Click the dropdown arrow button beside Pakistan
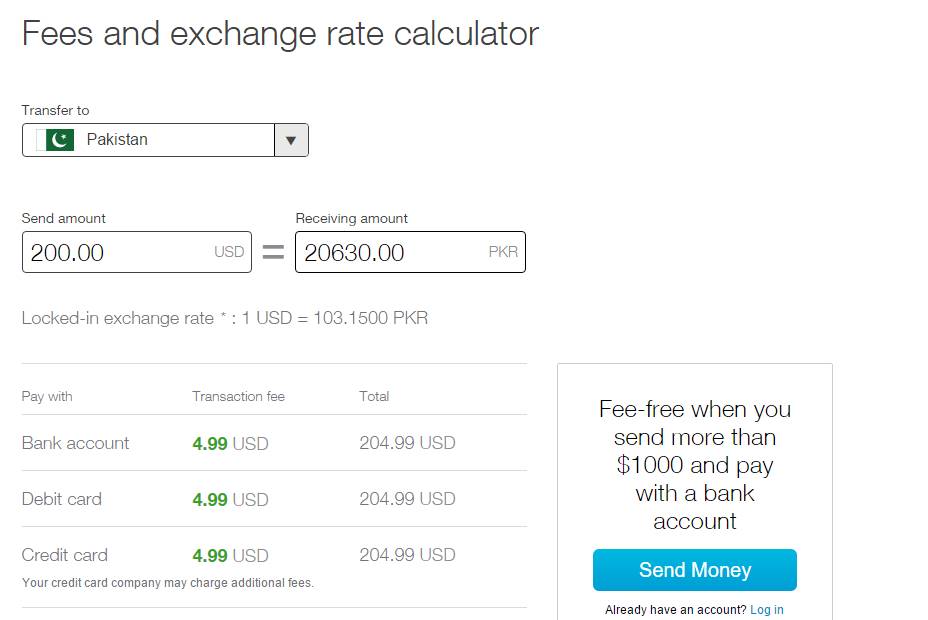The image size is (928, 620). 291,140
